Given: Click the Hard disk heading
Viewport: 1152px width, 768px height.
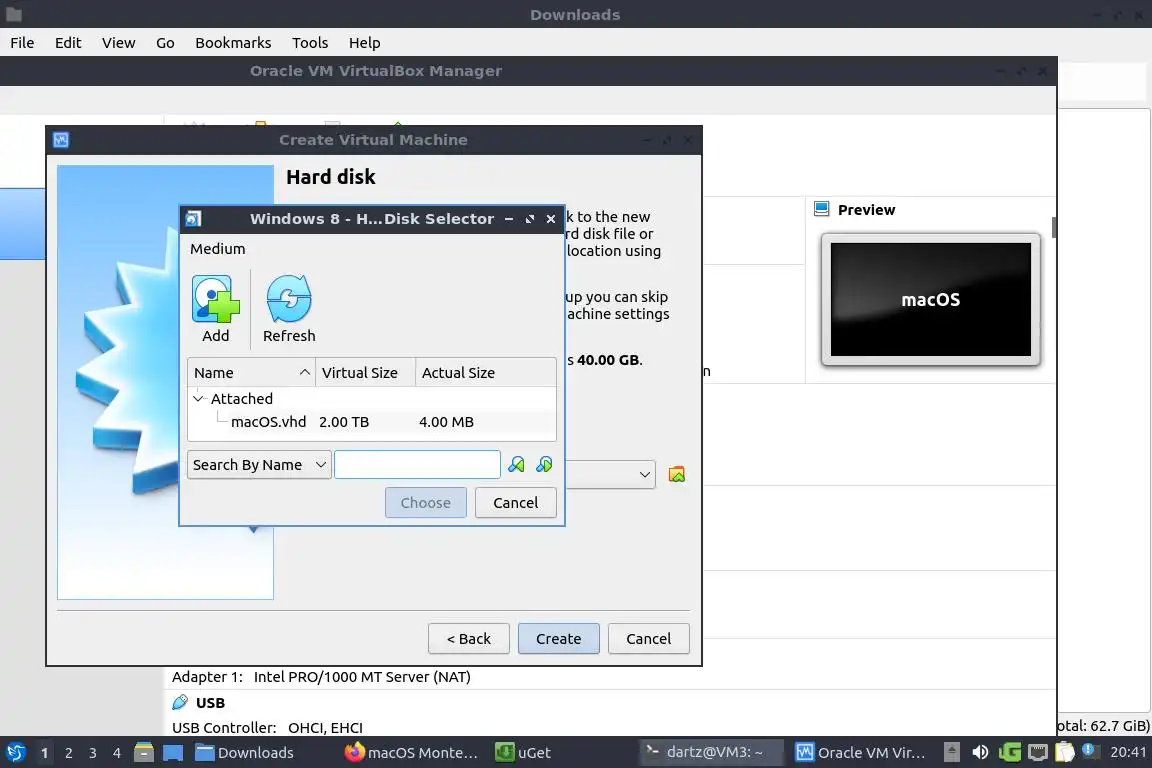Looking at the screenshot, I should 331,177.
